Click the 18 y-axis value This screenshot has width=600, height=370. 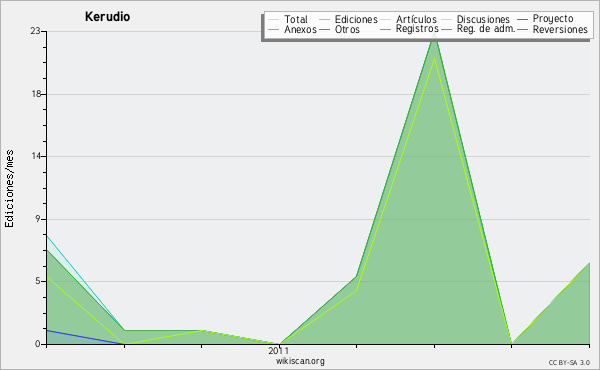36,94
